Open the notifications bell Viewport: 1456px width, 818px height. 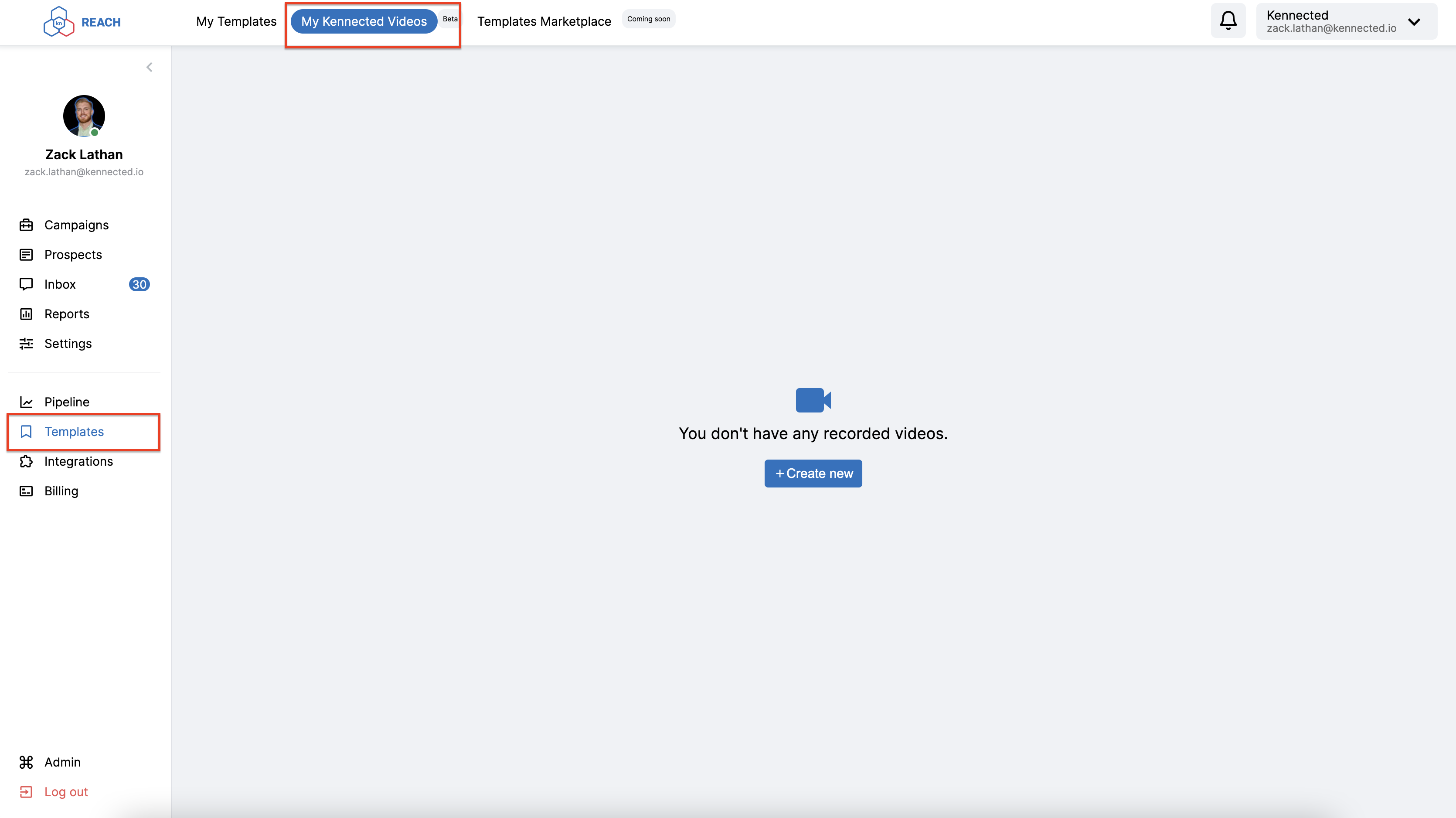point(1228,21)
